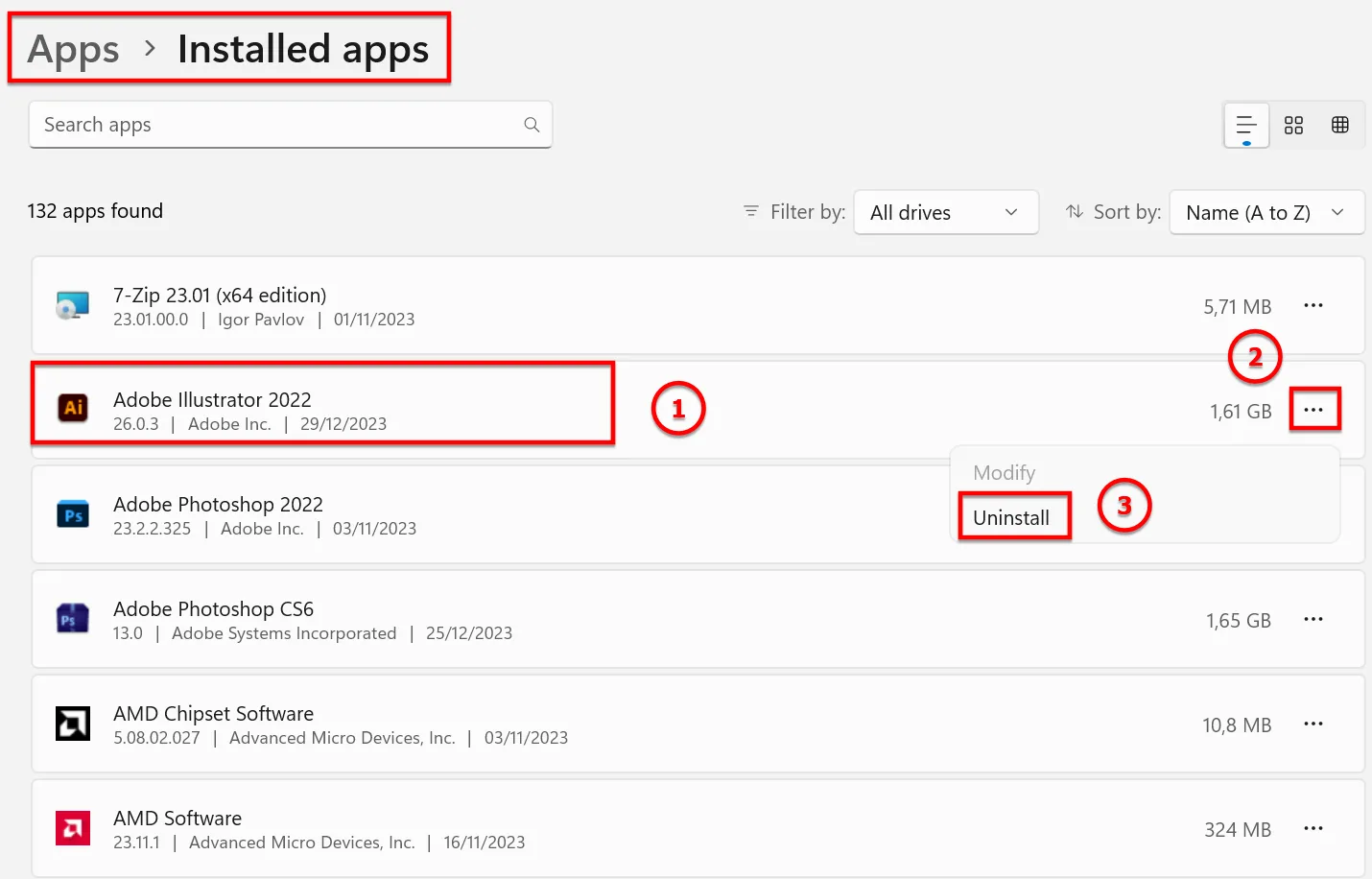The width and height of the screenshot is (1372, 879).
Task: Focus the Search apps field
Action: (291, 125)
